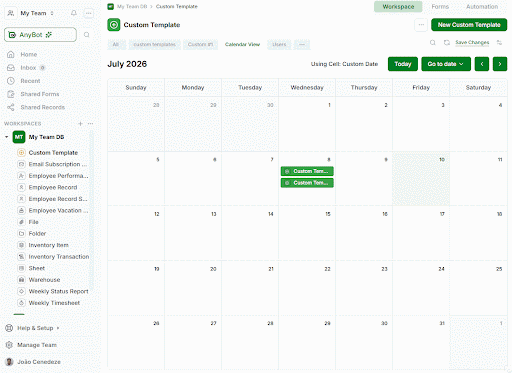This screenshot has height=373, width=512.
Task: Open second Custom Template event on July 8
Action: click(307, 183)
